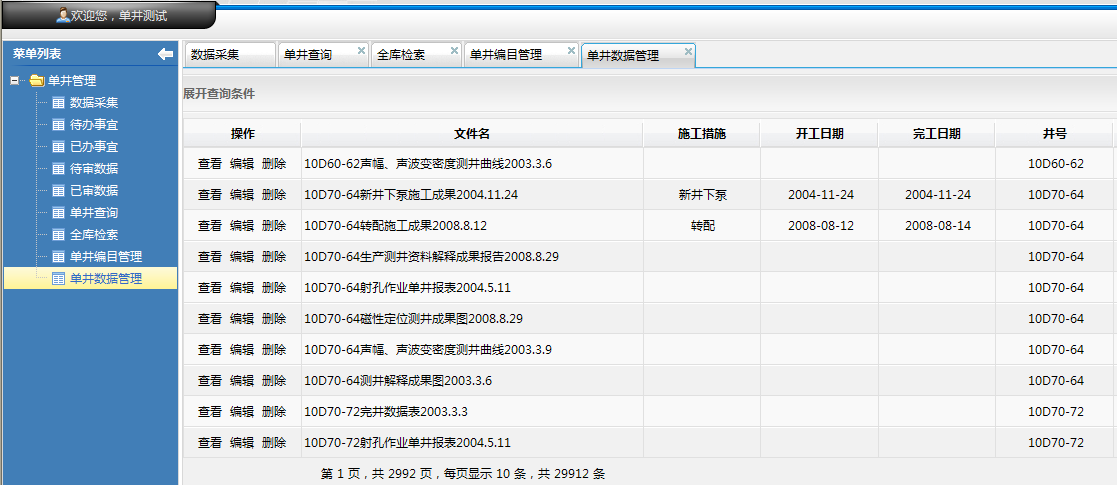Click the grid icon next to 数据采集
The width and height of the screenshot is (1117, 485).
pos(58,103)
